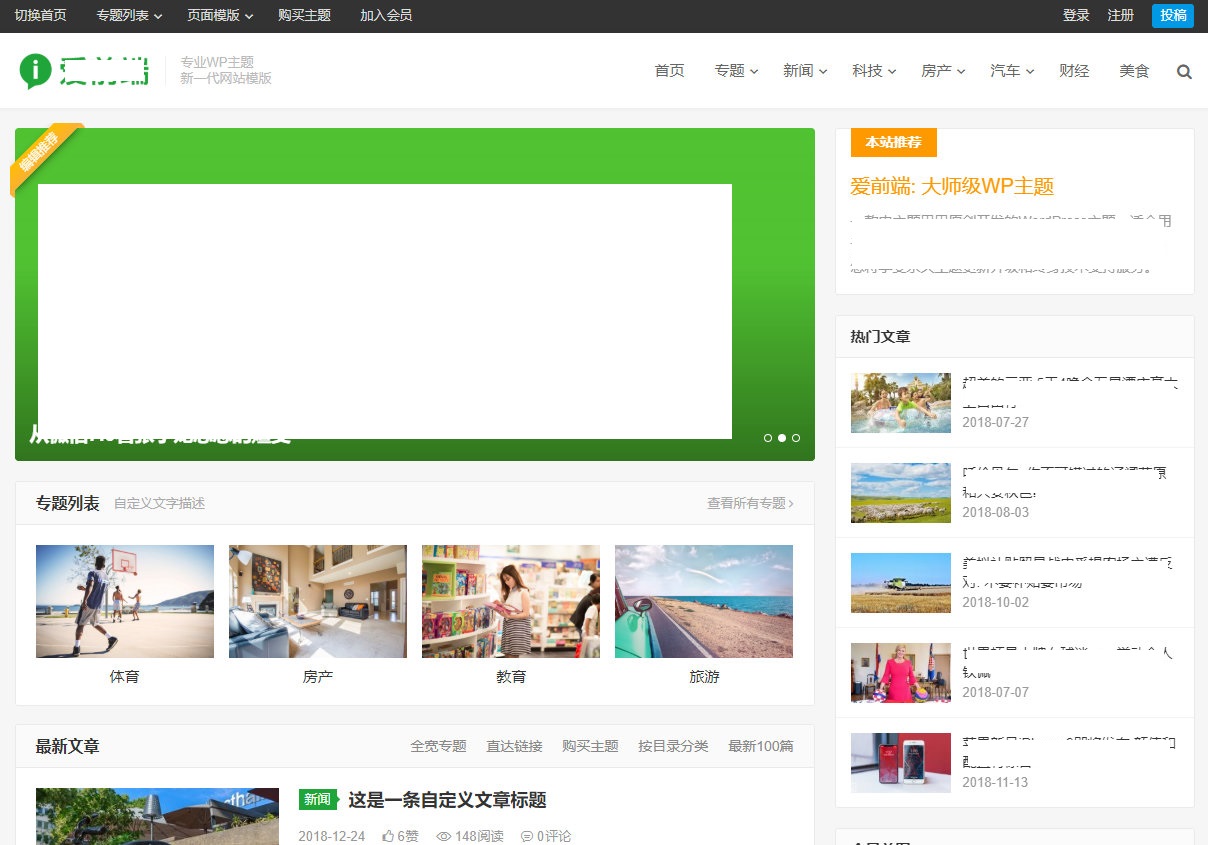Open the 查看所有专题 link
The image size is (1208, 845).
(752, 505)
